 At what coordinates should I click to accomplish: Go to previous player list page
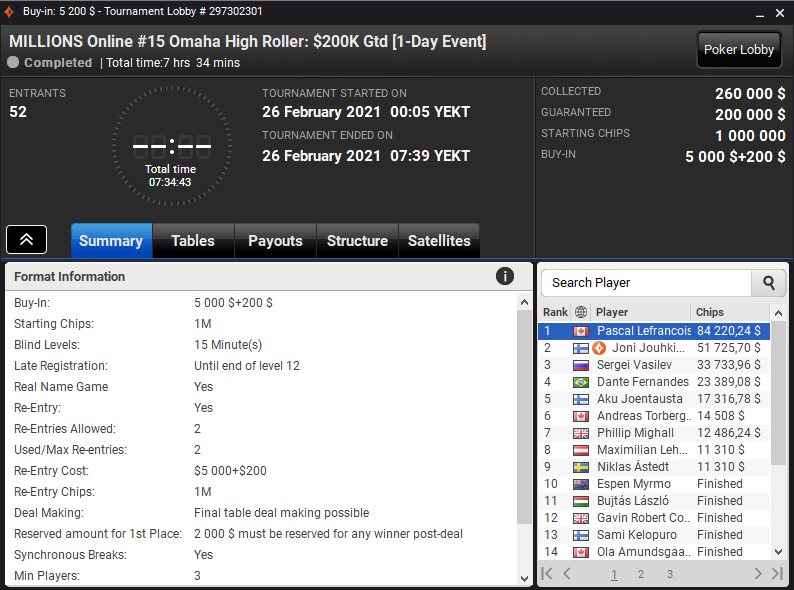pos(567,573)
